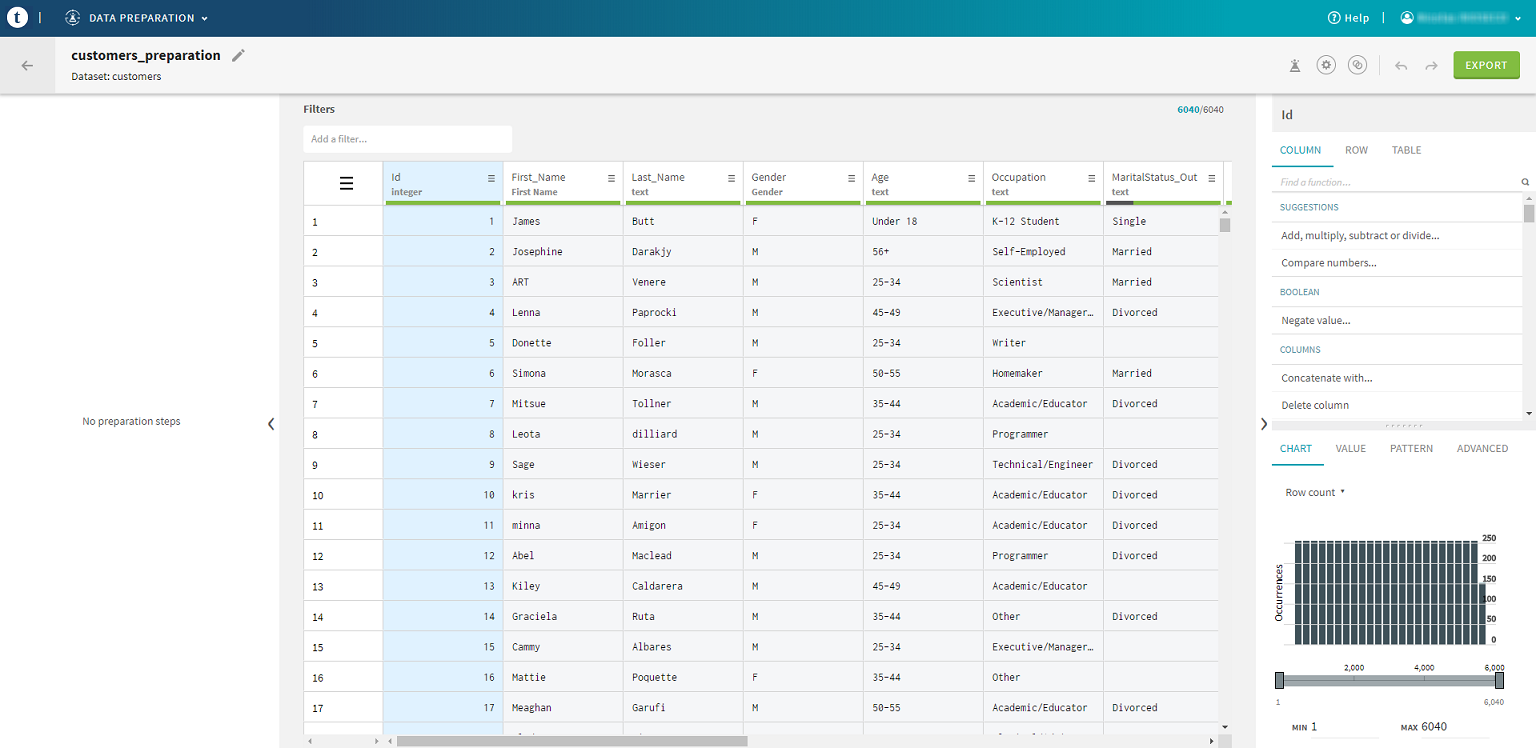Click the back arrow to leave preparation

[x=27, y=65]
